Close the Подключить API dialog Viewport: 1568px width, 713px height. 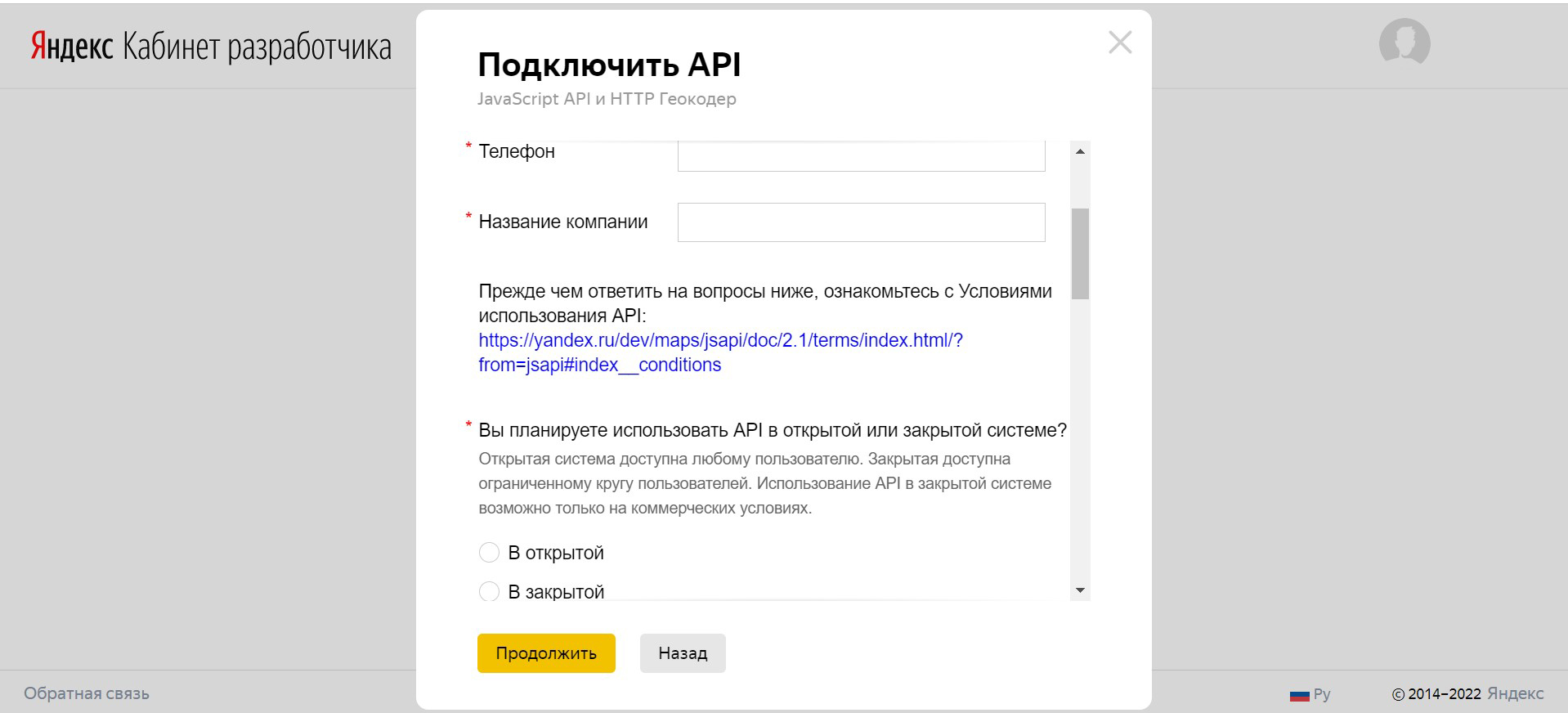point(1120,43)
